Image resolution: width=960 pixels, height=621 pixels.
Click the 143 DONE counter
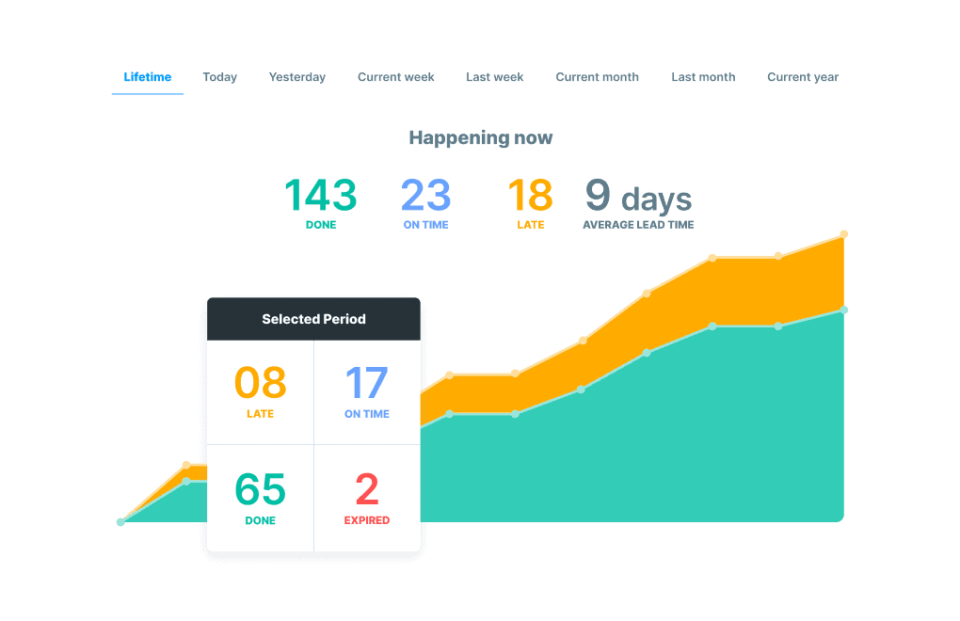tap(320, 200)
